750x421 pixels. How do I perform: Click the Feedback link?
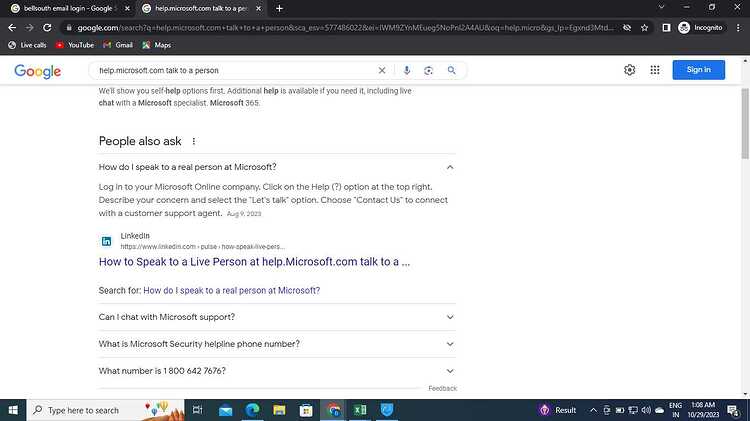click(x=442, y=388)
